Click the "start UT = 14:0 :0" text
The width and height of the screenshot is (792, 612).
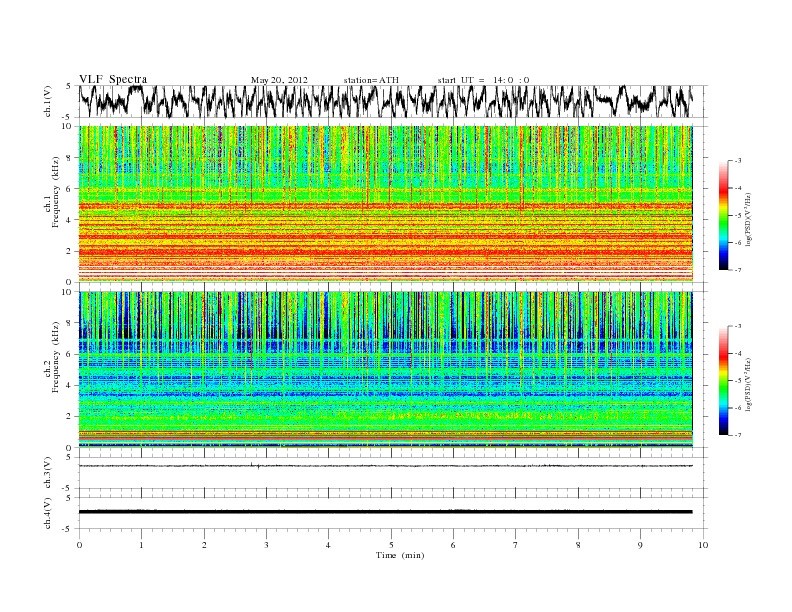pos(483,80)
